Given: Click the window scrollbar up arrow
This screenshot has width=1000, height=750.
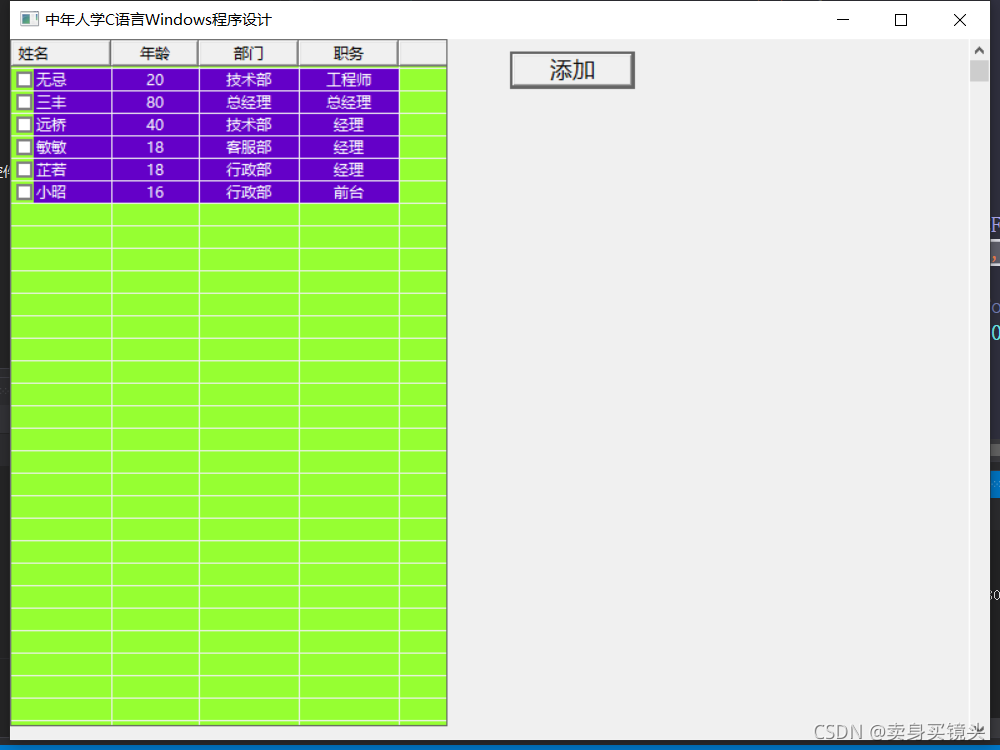Looking at the screenshot, I should [x=979, y=50].
